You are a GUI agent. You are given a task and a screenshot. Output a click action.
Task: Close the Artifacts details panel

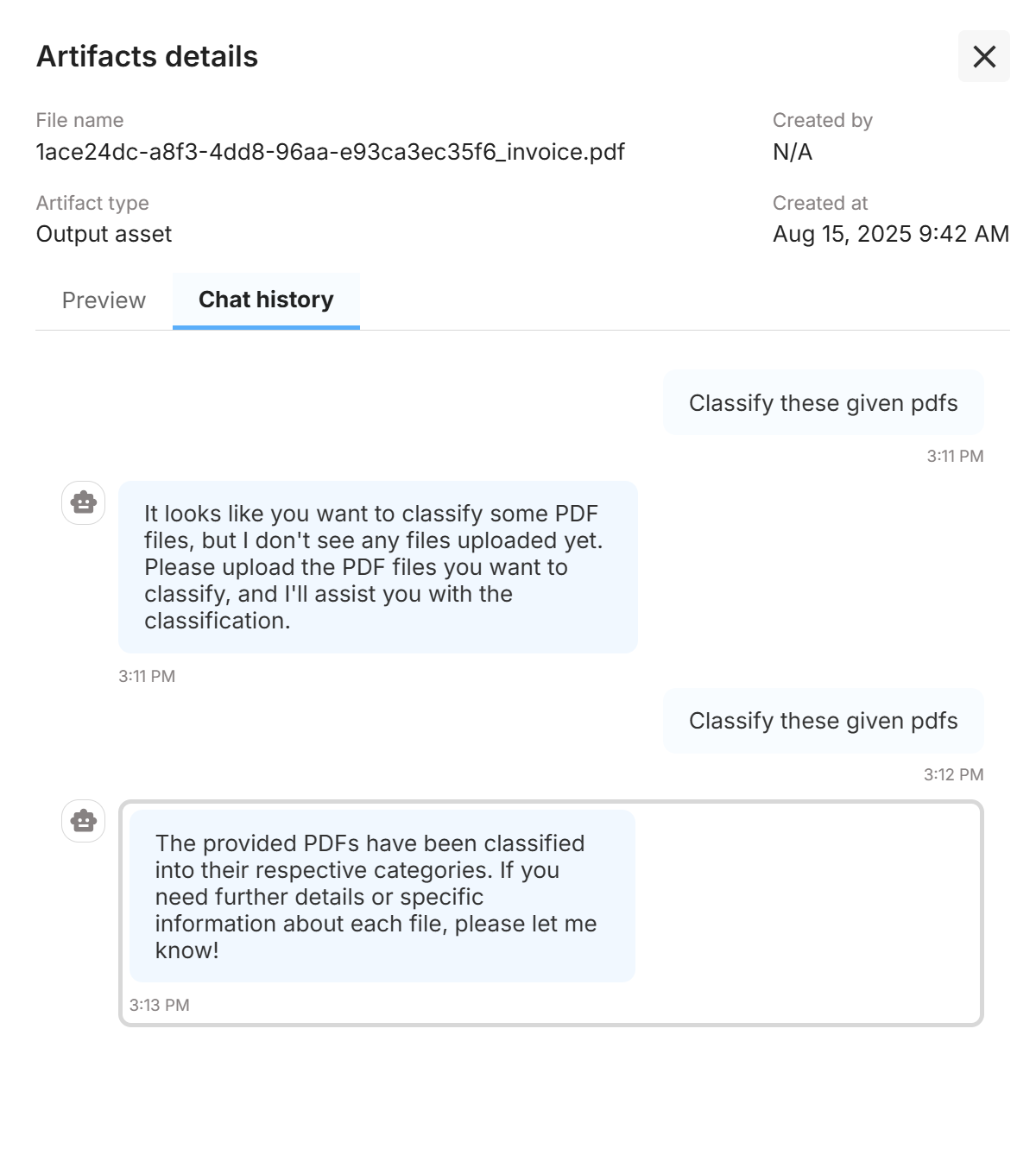tap(983, 57)
